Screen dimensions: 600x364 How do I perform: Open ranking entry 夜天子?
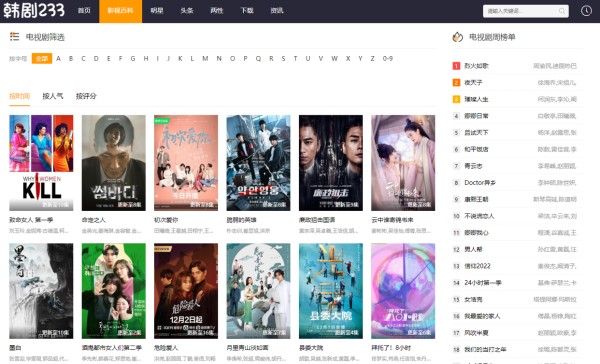point(473,82)
